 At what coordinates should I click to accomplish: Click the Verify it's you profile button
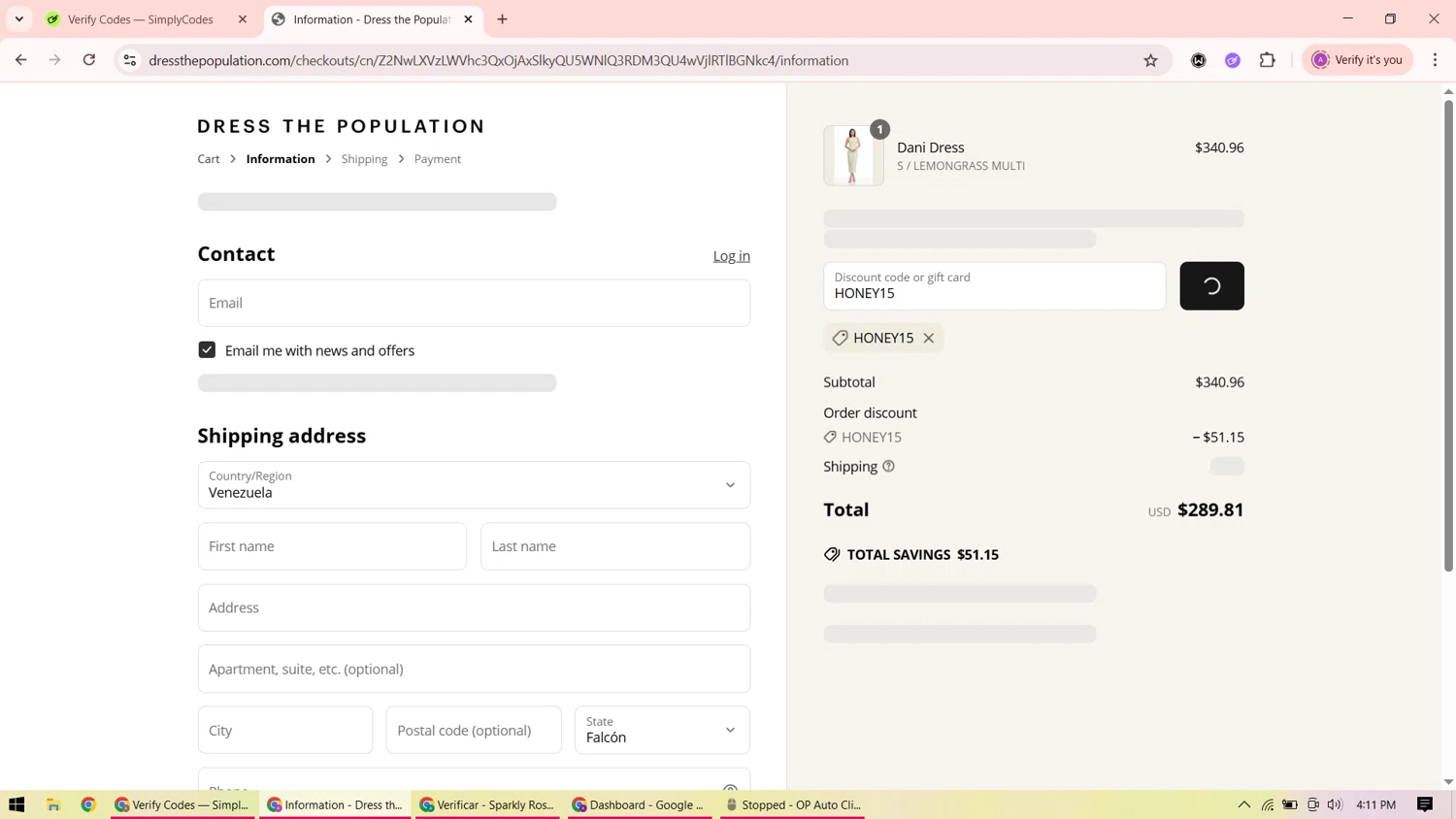pyautogui.click(x=1357, y=60)
